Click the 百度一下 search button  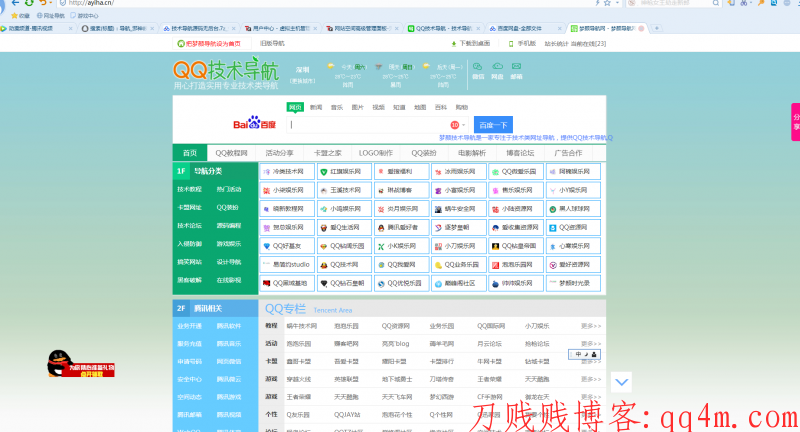493,125
